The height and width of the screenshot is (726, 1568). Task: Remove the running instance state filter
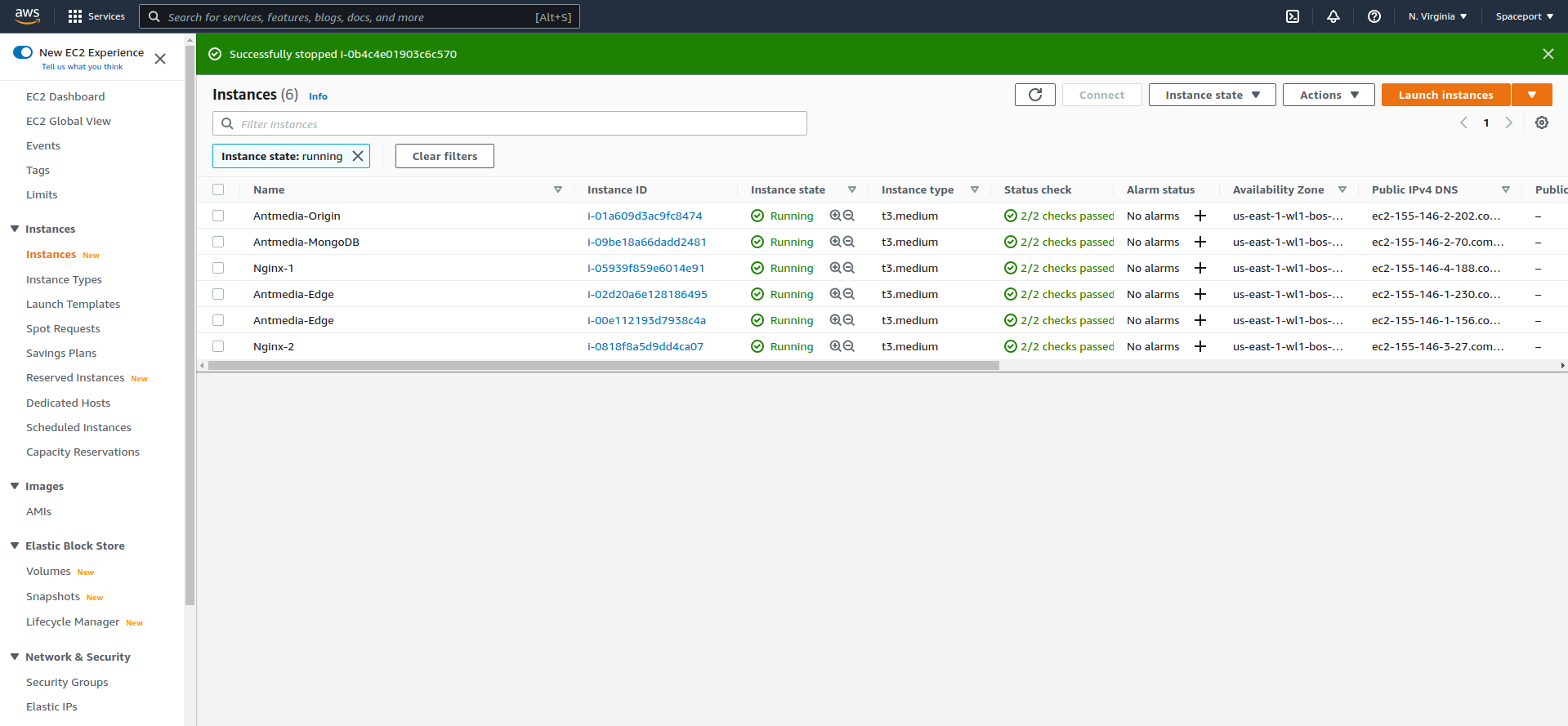(x=358, y=156)
